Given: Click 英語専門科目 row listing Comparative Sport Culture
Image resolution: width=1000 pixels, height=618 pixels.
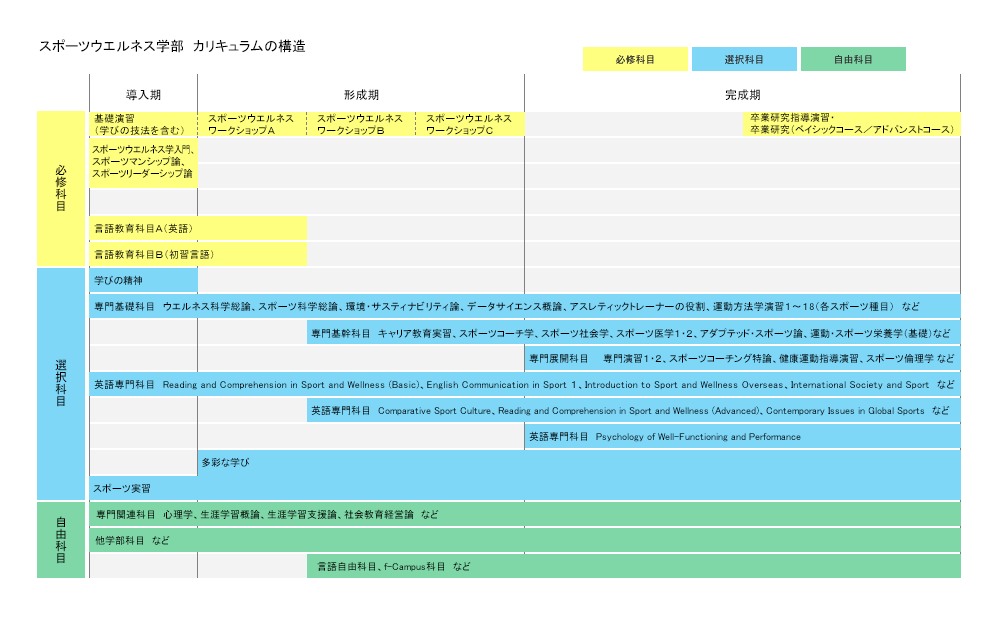Looking at the screenshot, I should pos(634,411).
